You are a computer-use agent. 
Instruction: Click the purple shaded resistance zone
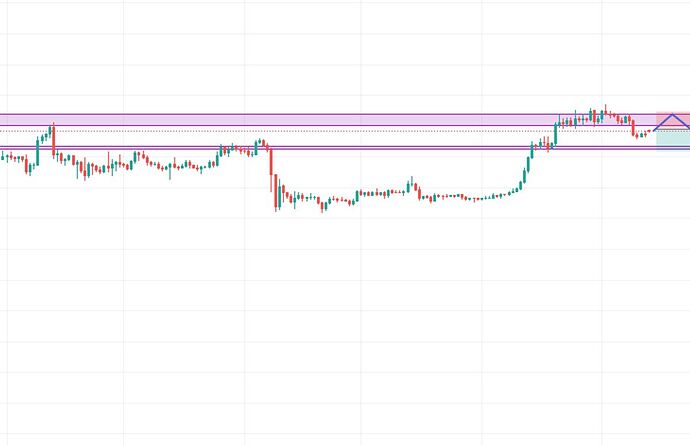pyautogui.click(x=300, y=120)
